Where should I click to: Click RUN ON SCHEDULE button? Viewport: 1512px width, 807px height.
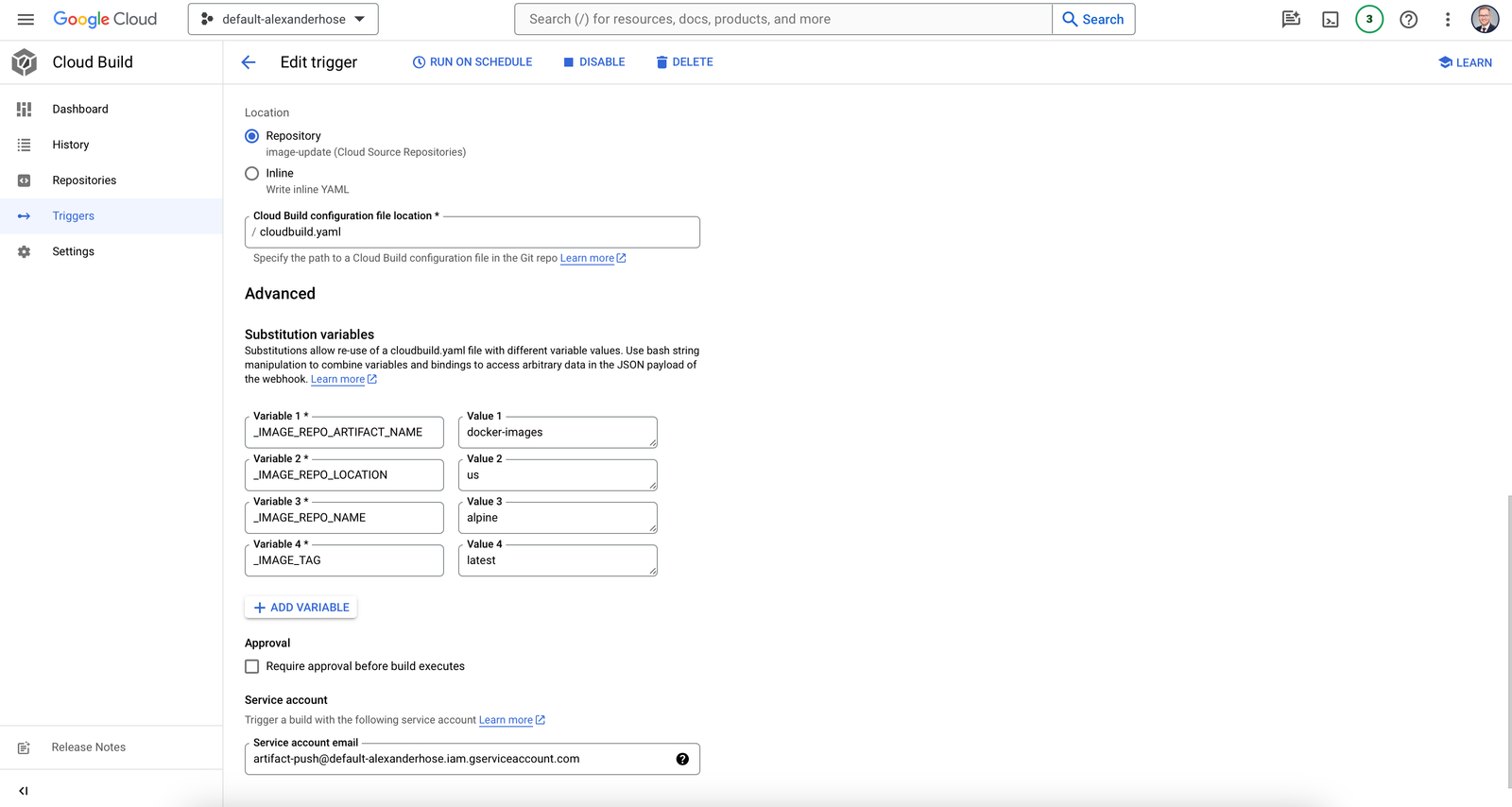click(472, 62)
